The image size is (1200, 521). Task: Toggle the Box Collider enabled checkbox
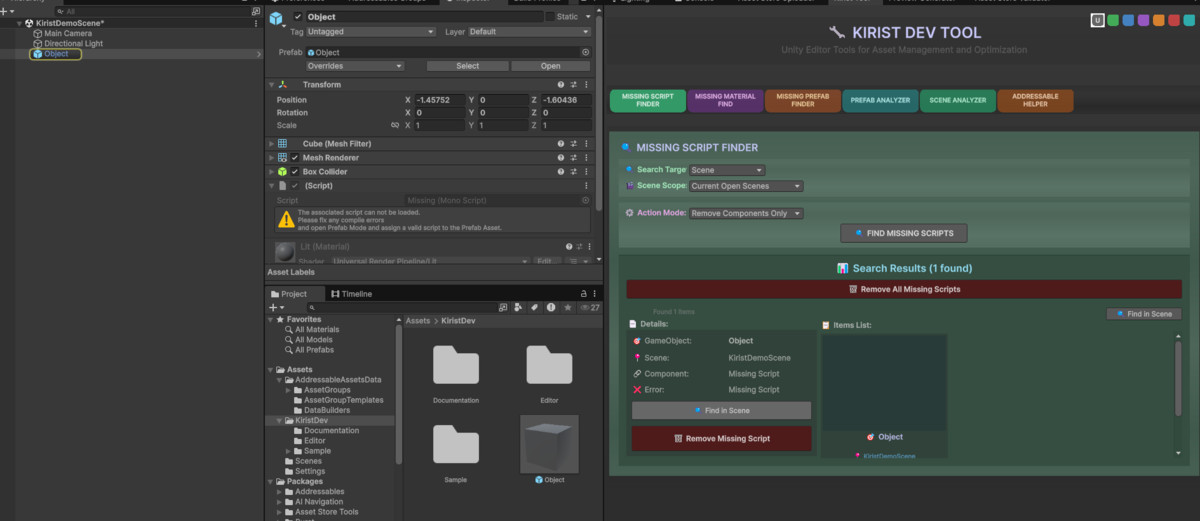tap(295, 172)
